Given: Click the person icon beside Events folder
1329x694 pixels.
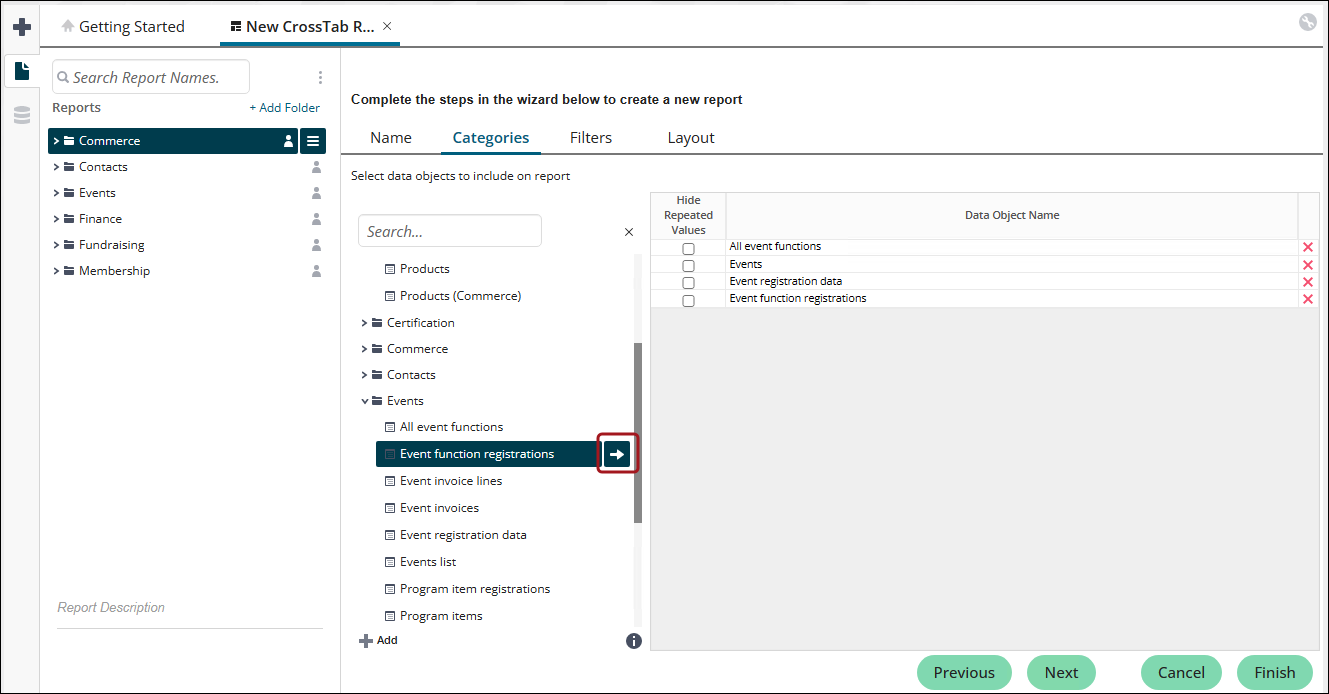Looking at the screenshot, I should pos(316,193).
